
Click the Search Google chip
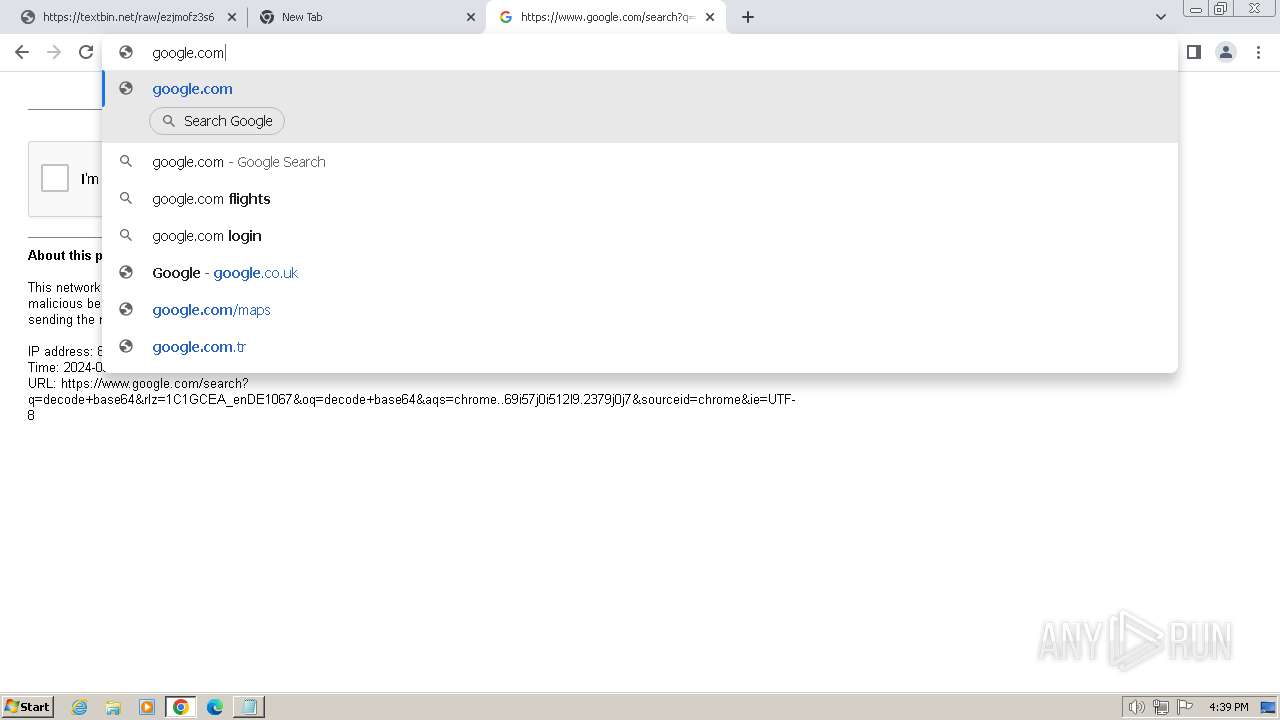(217, 121)
